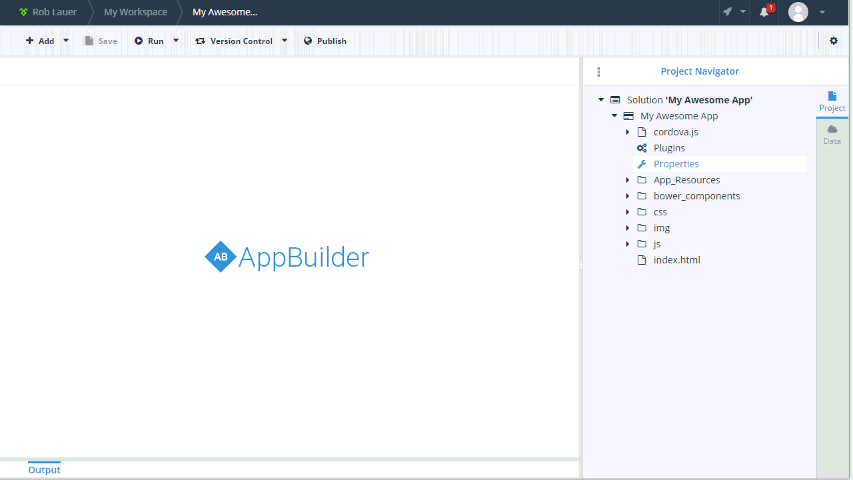Click the js folder icon
Image resolution: width=853 pixels, height=480 pixels.
click(x=642, y=244)
